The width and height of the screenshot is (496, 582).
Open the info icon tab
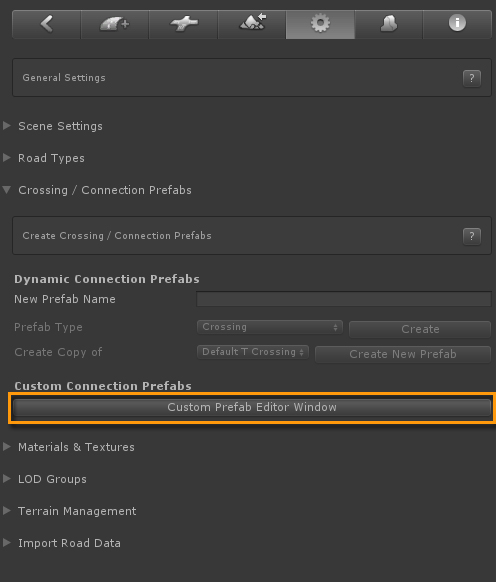(x=457, y=24)
